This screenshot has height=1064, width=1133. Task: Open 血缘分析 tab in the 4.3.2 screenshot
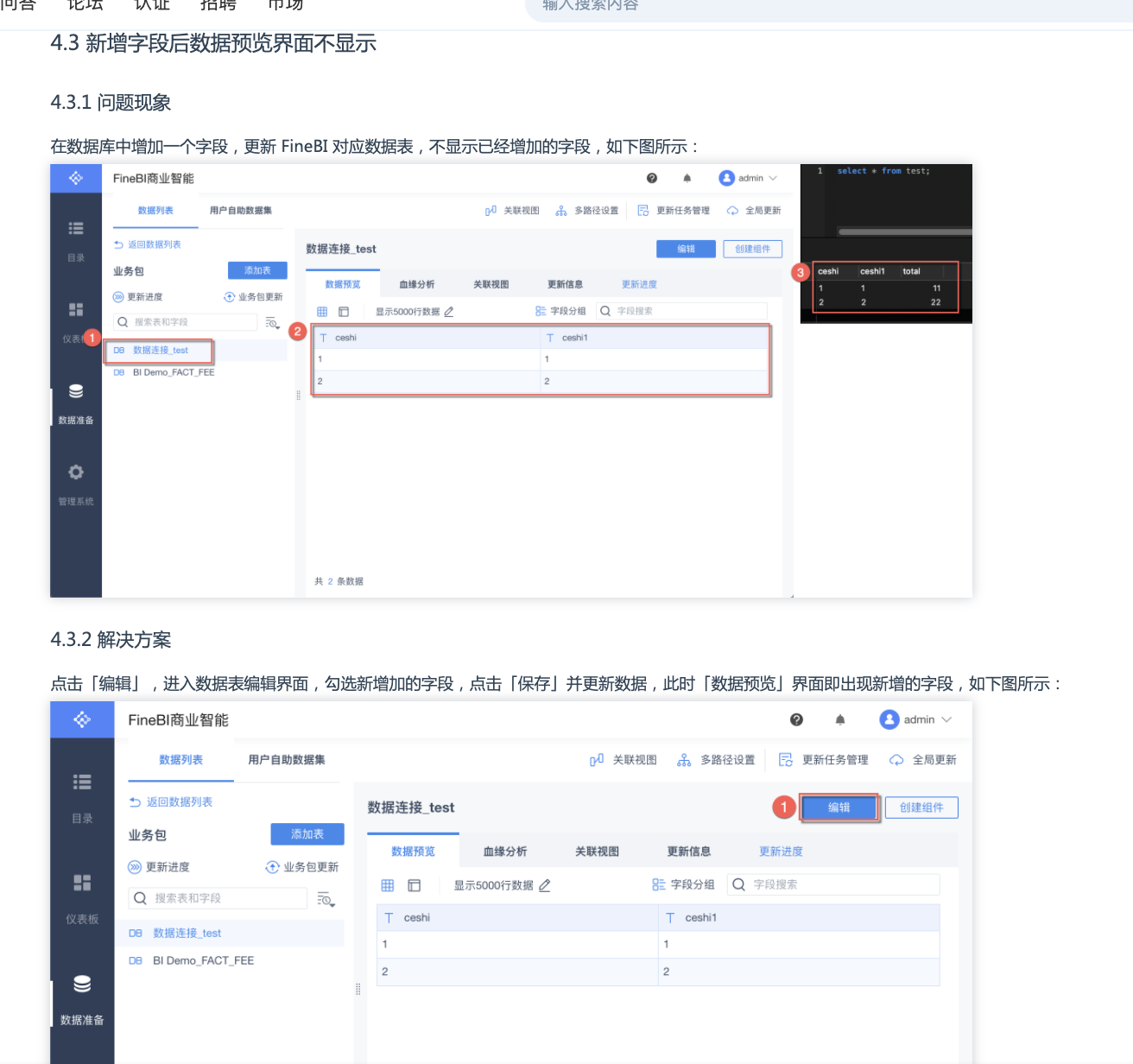[x=505, y=852]
